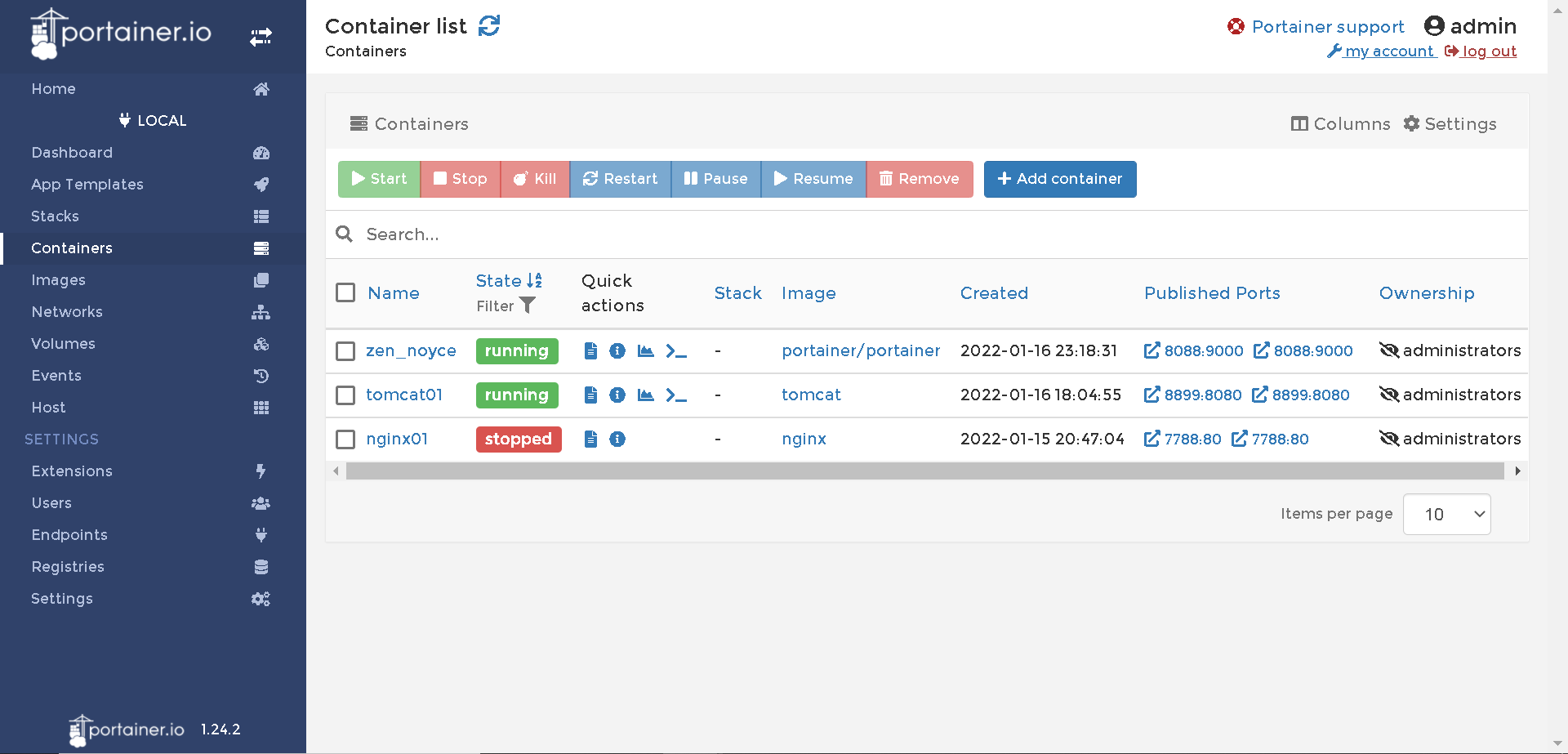Click the admin user avatar icon

pyautogui.click(x=1434, y=26)
